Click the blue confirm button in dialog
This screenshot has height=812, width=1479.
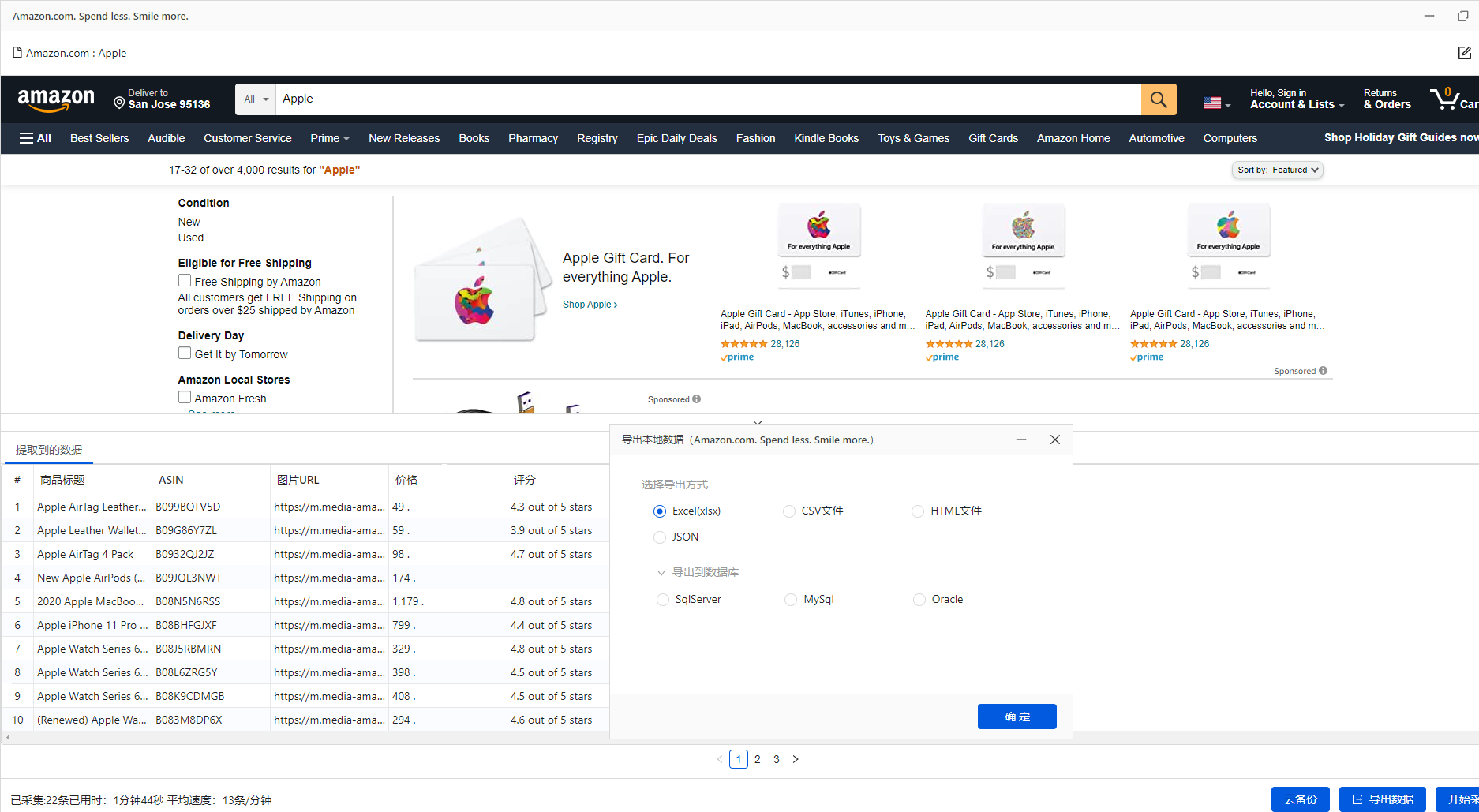point(1017,717)
